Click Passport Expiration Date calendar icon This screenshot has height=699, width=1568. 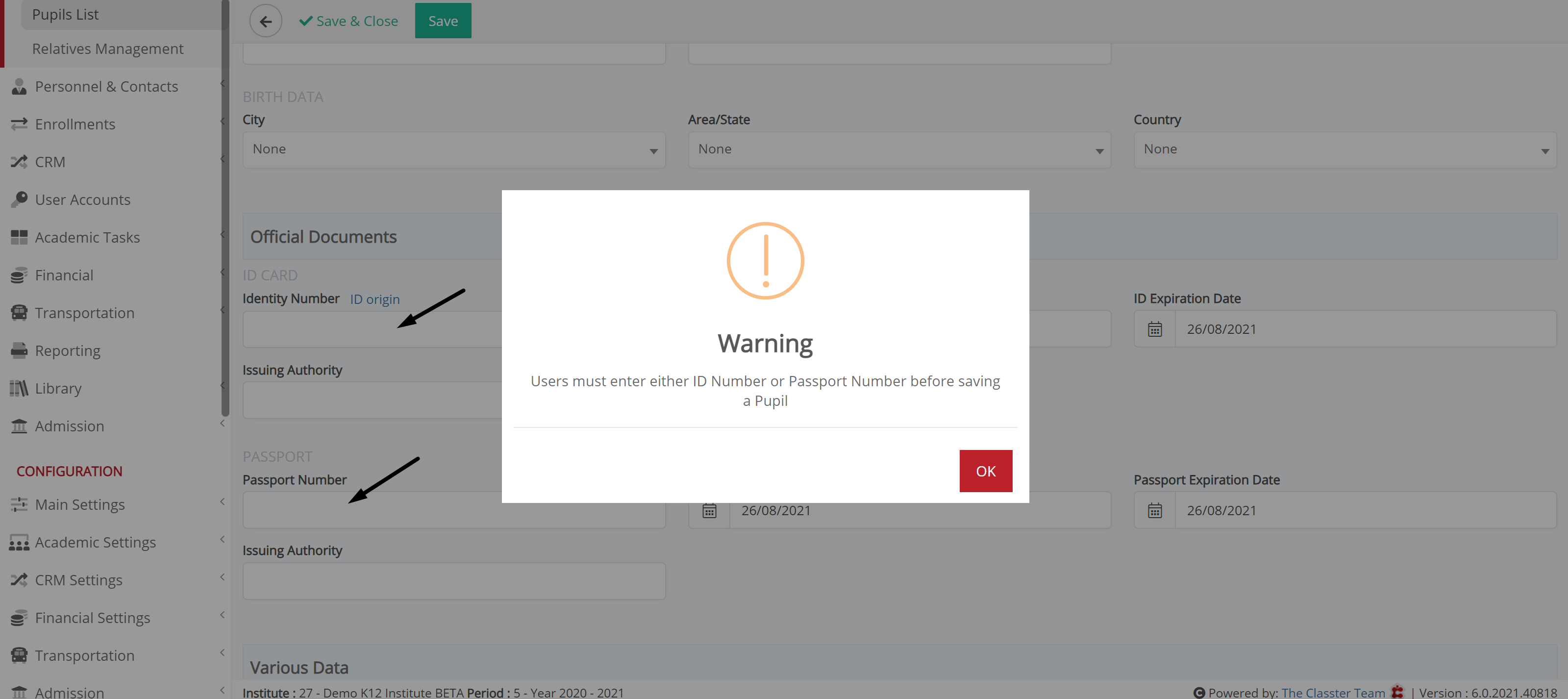[x=1154, y=510]
